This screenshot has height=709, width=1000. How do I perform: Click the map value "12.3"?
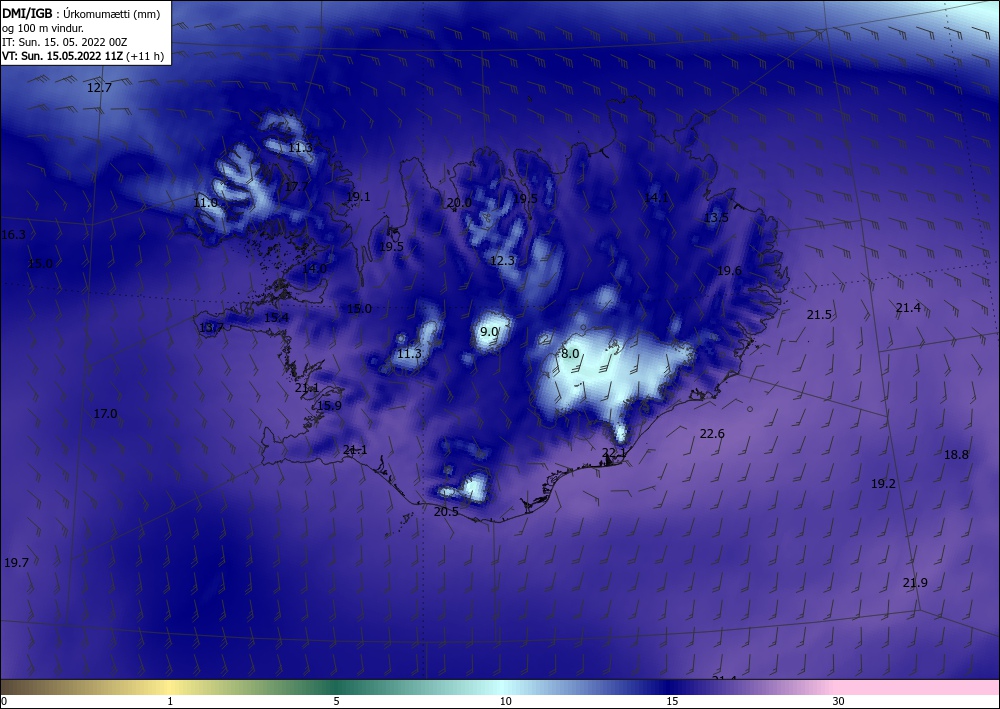pos(503,261)
